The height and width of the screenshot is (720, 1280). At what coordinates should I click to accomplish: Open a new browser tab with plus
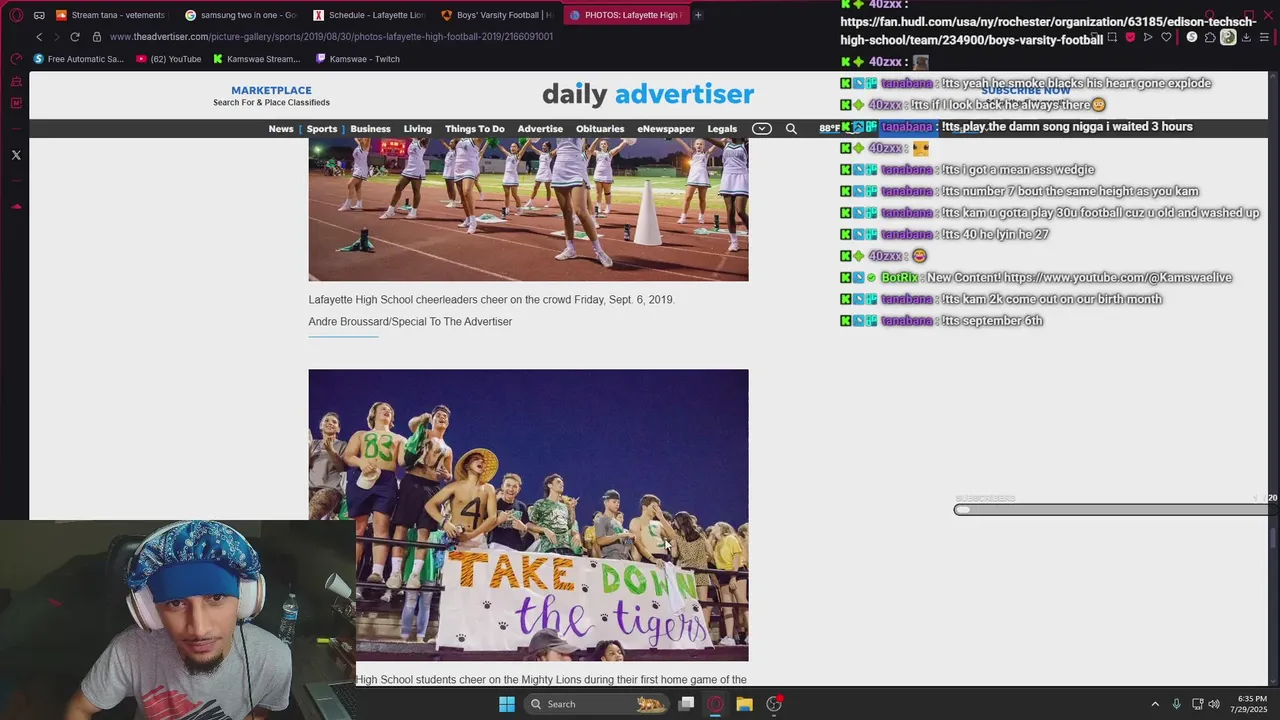[698, 15]
